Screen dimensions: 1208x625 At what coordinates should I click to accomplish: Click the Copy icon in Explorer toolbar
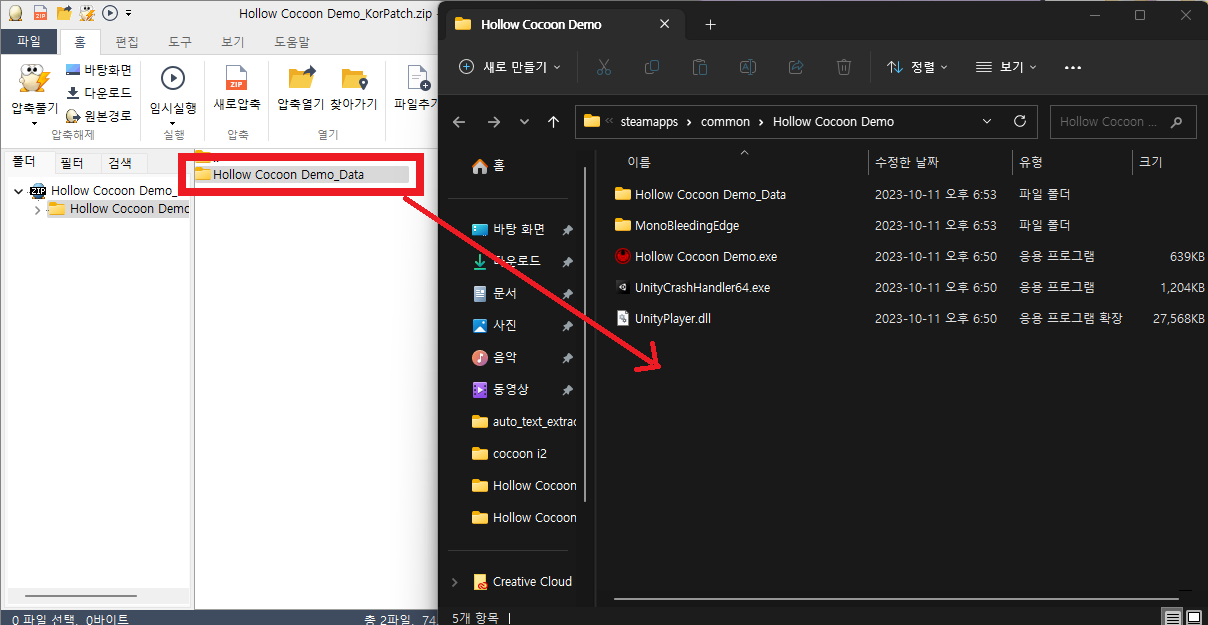[652, 67]
